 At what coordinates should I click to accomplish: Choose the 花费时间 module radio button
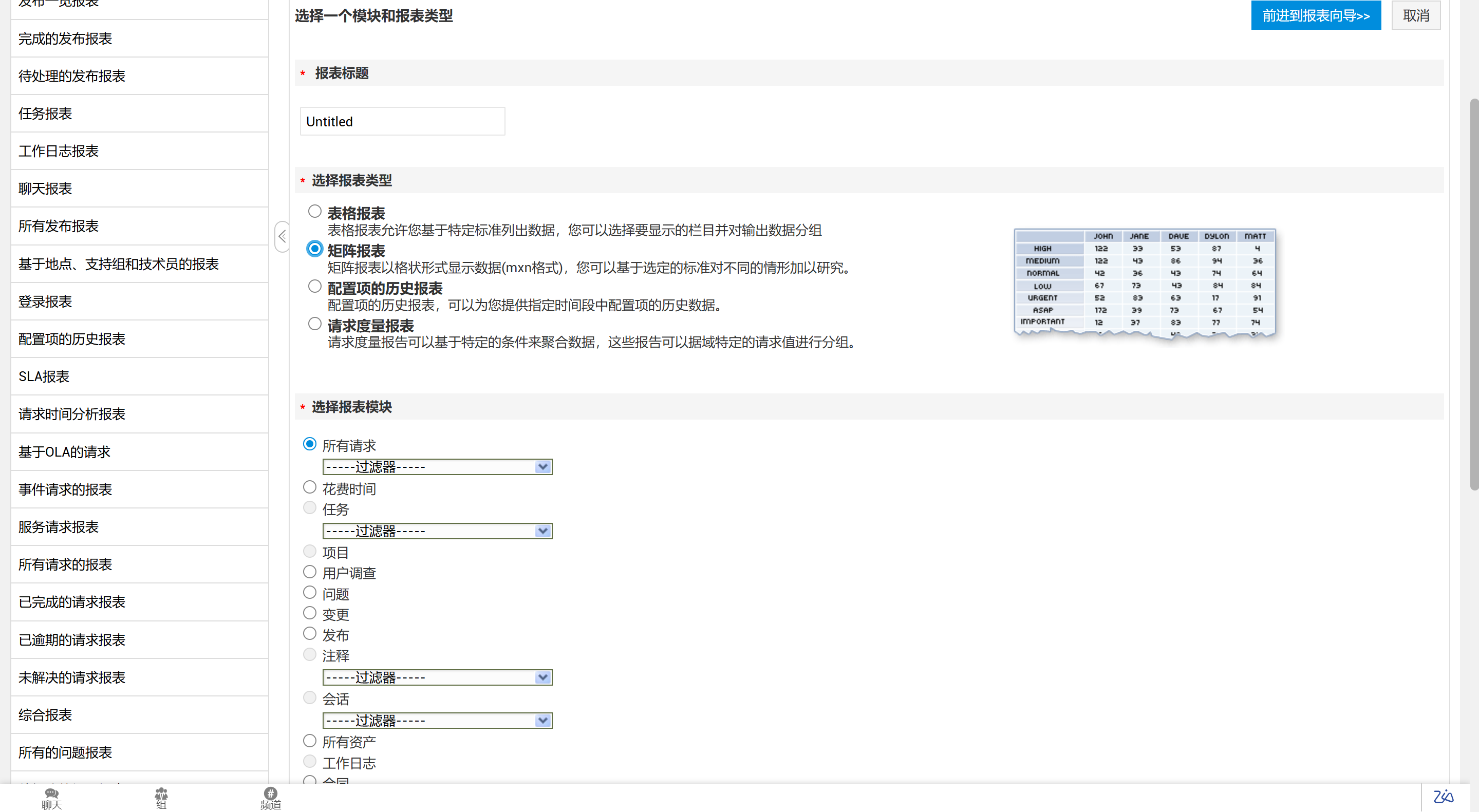(x=309, y=487)
